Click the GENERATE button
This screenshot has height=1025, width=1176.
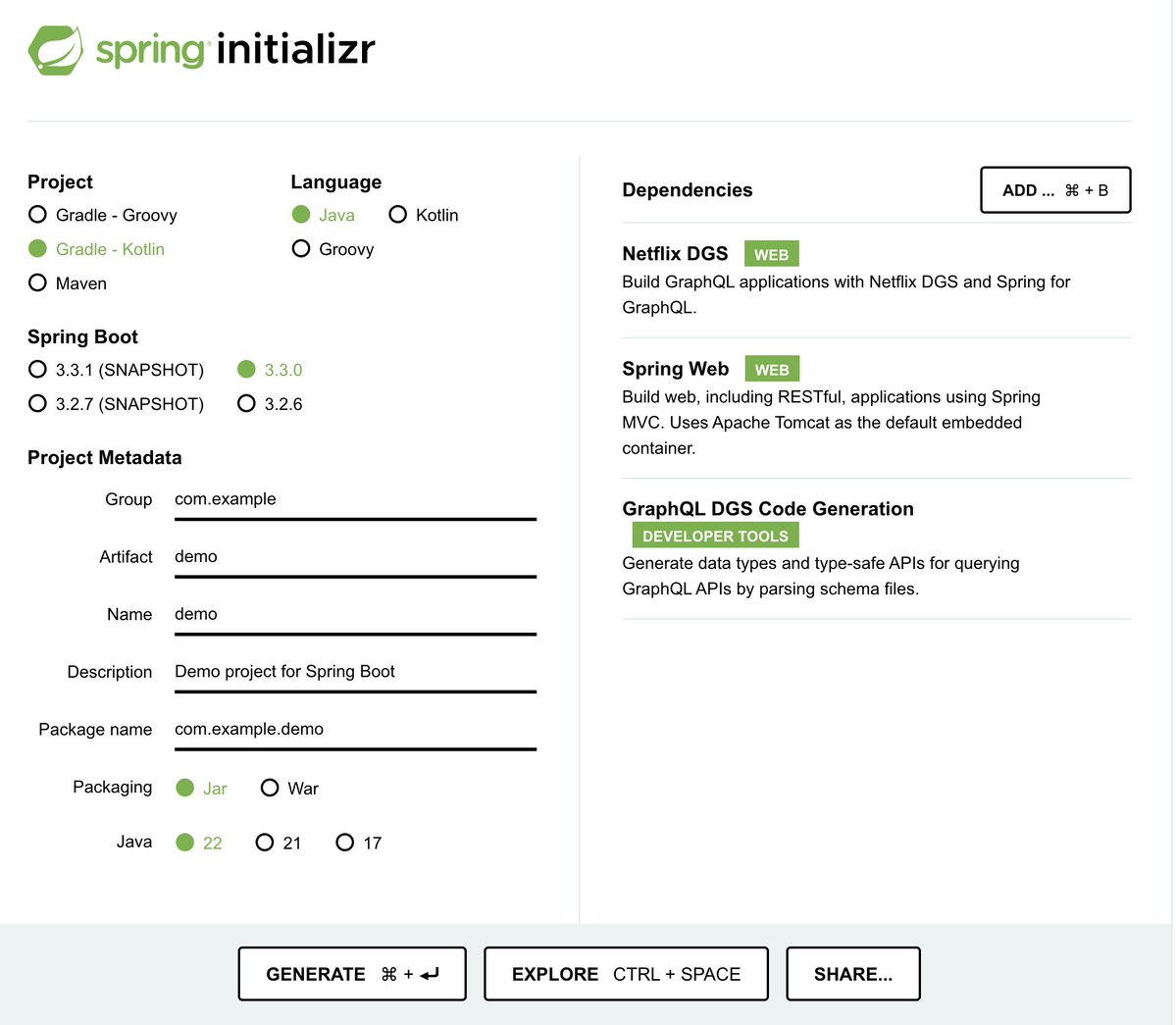click(x=352, y=974)
